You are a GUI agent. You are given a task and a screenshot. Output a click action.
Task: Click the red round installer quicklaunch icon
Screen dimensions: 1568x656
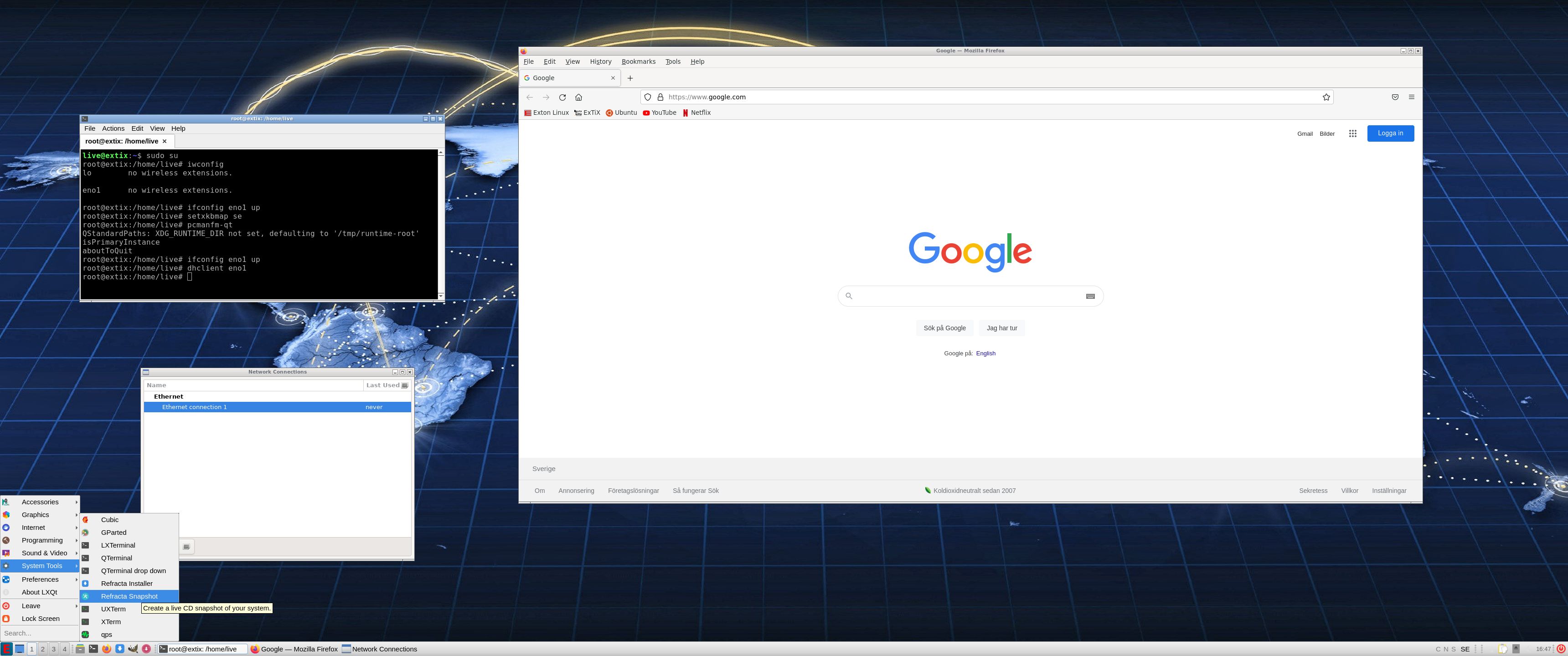point(146,649)
